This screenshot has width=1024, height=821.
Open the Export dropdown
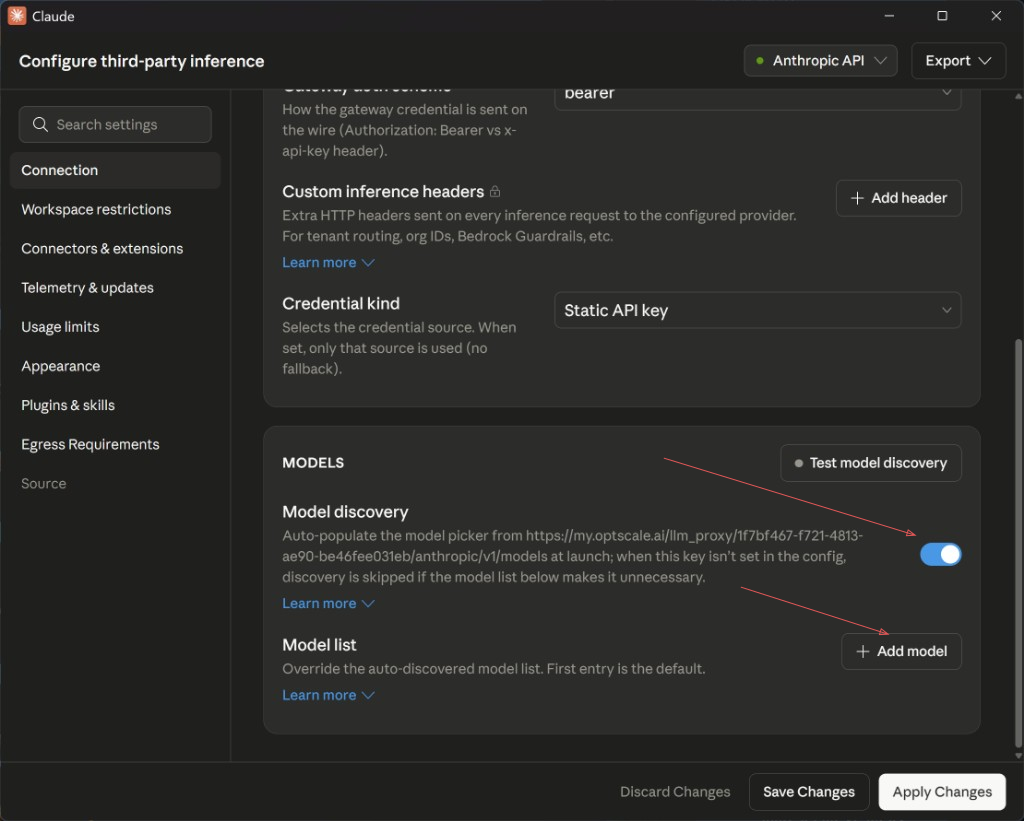(958, 61)
